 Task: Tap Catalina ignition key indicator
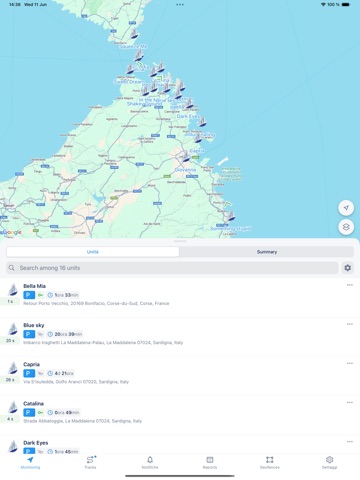(40, 412)
